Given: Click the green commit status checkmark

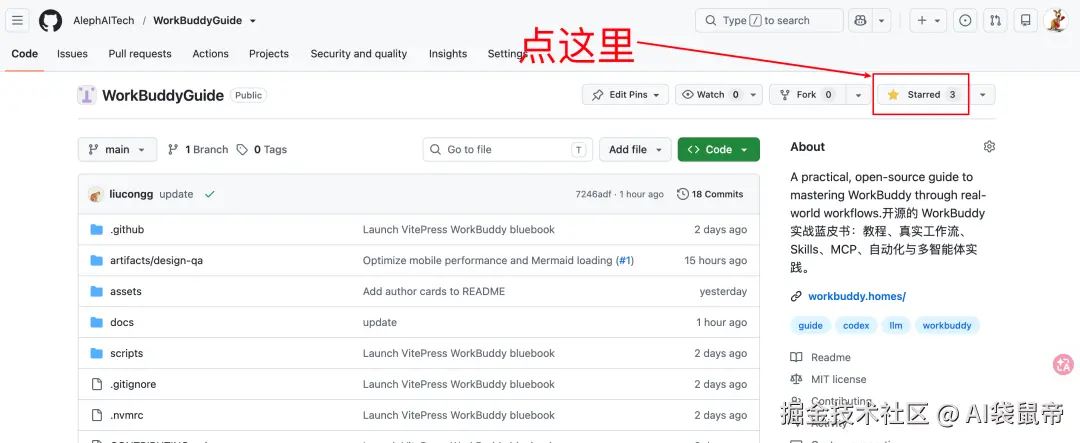Looking at the screenshot, I should [x=209, y=194].
